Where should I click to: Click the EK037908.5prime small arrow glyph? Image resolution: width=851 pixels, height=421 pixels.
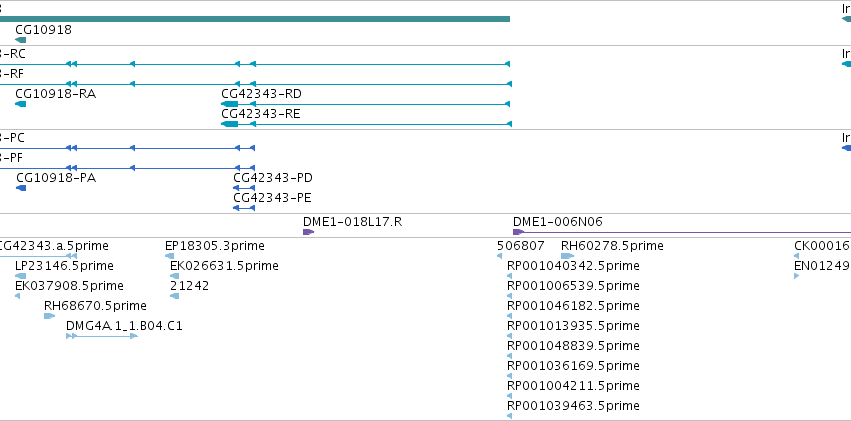pos(17,296)
